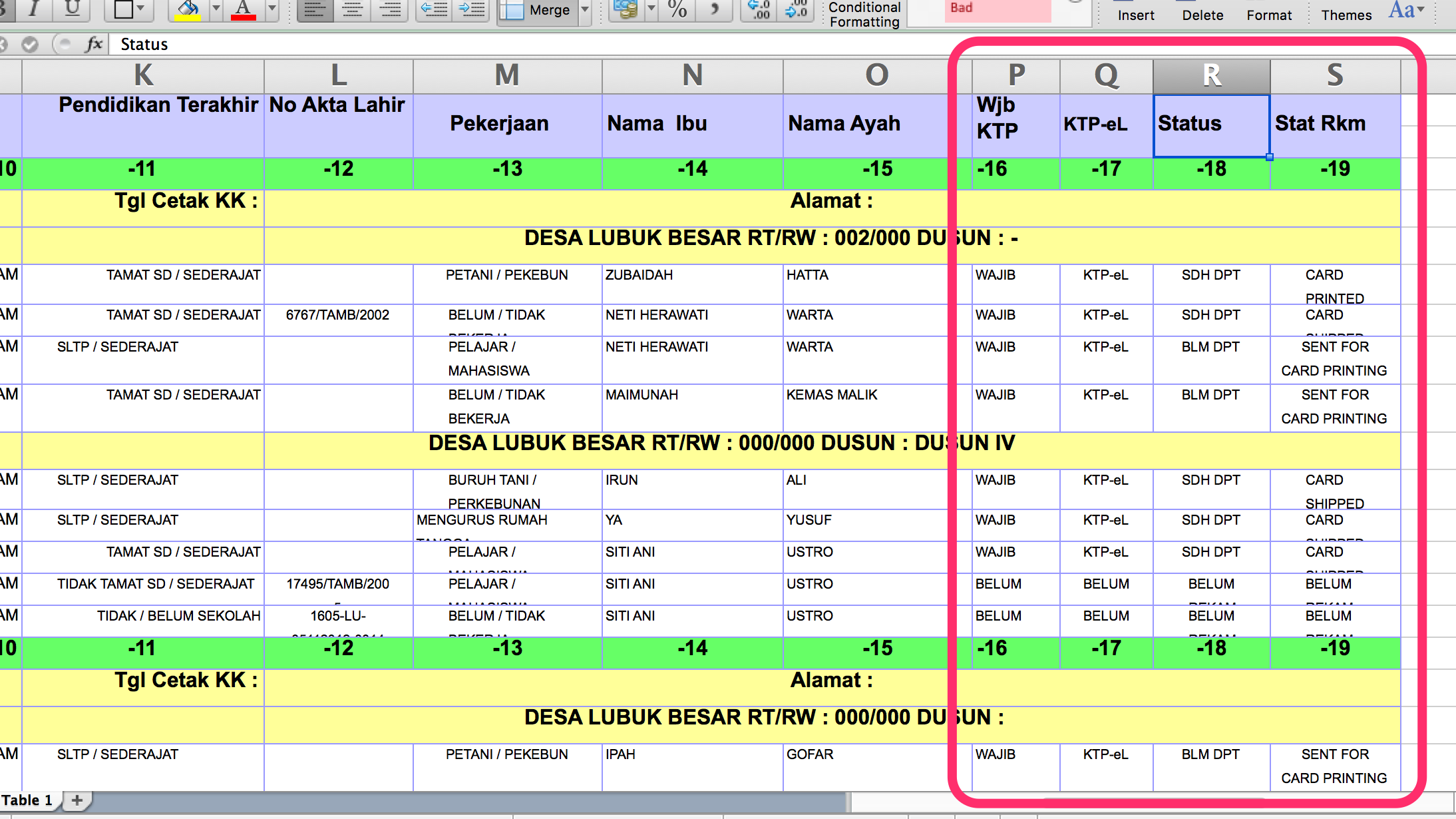Click the Insert button

[x=1136, y=15]
